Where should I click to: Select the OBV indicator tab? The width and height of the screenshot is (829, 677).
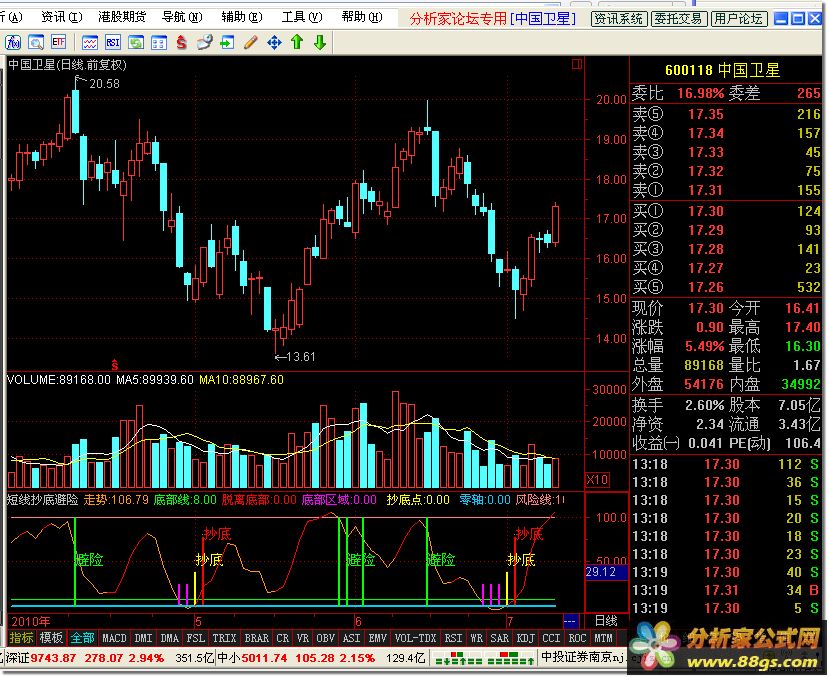(325, 638)
